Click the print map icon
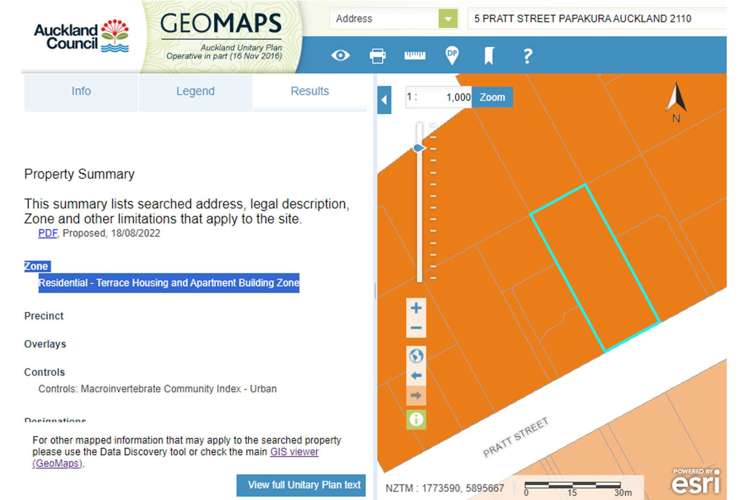750x500 pixels. click(378, 55)
